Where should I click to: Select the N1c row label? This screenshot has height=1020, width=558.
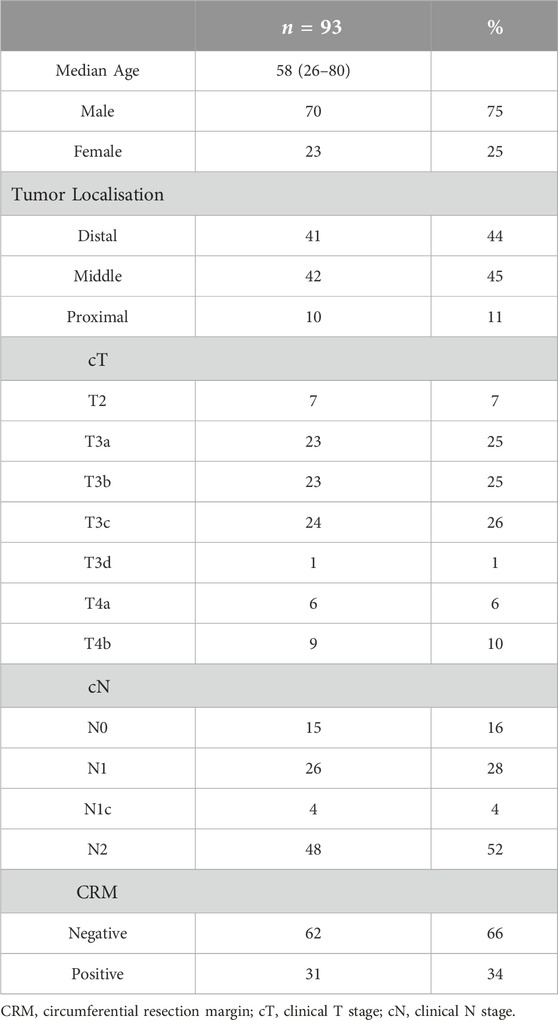click(x=98, y=809)
